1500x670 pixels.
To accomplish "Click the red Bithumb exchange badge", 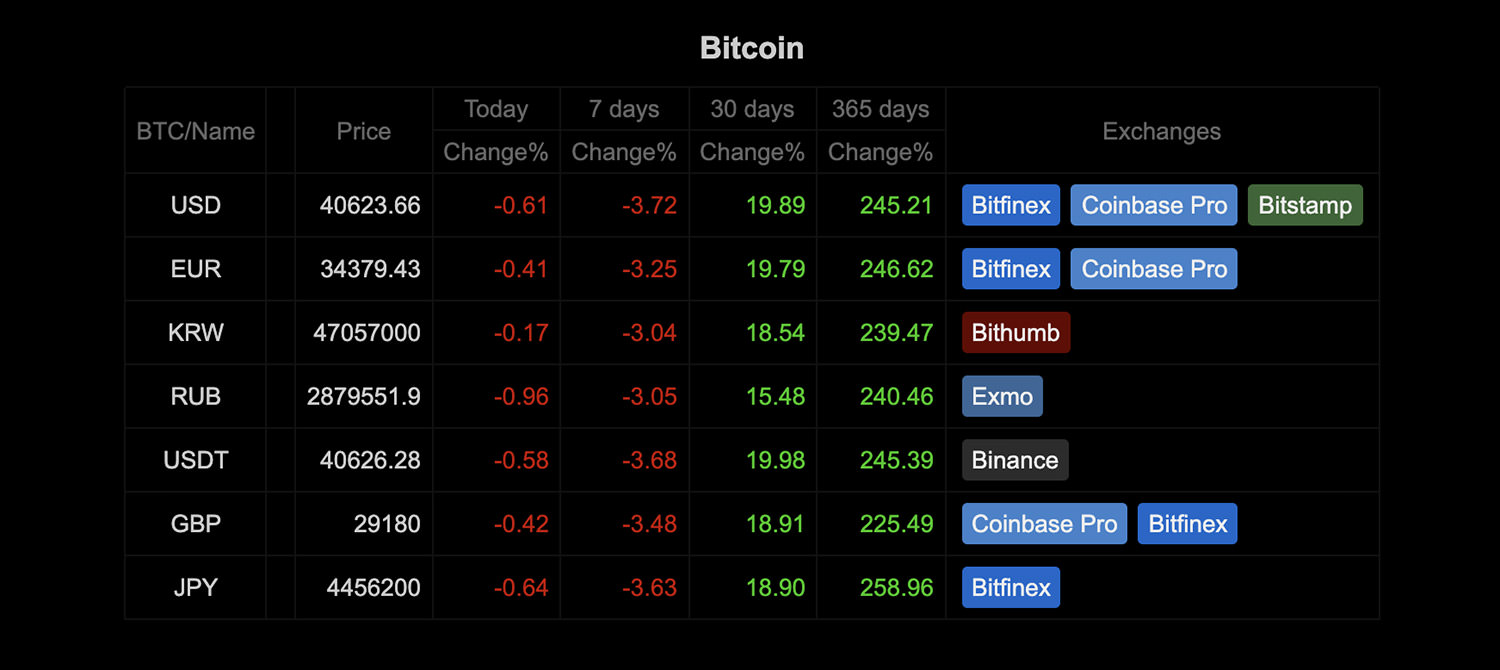I will pyautogui.click(x=1015, y=333).
